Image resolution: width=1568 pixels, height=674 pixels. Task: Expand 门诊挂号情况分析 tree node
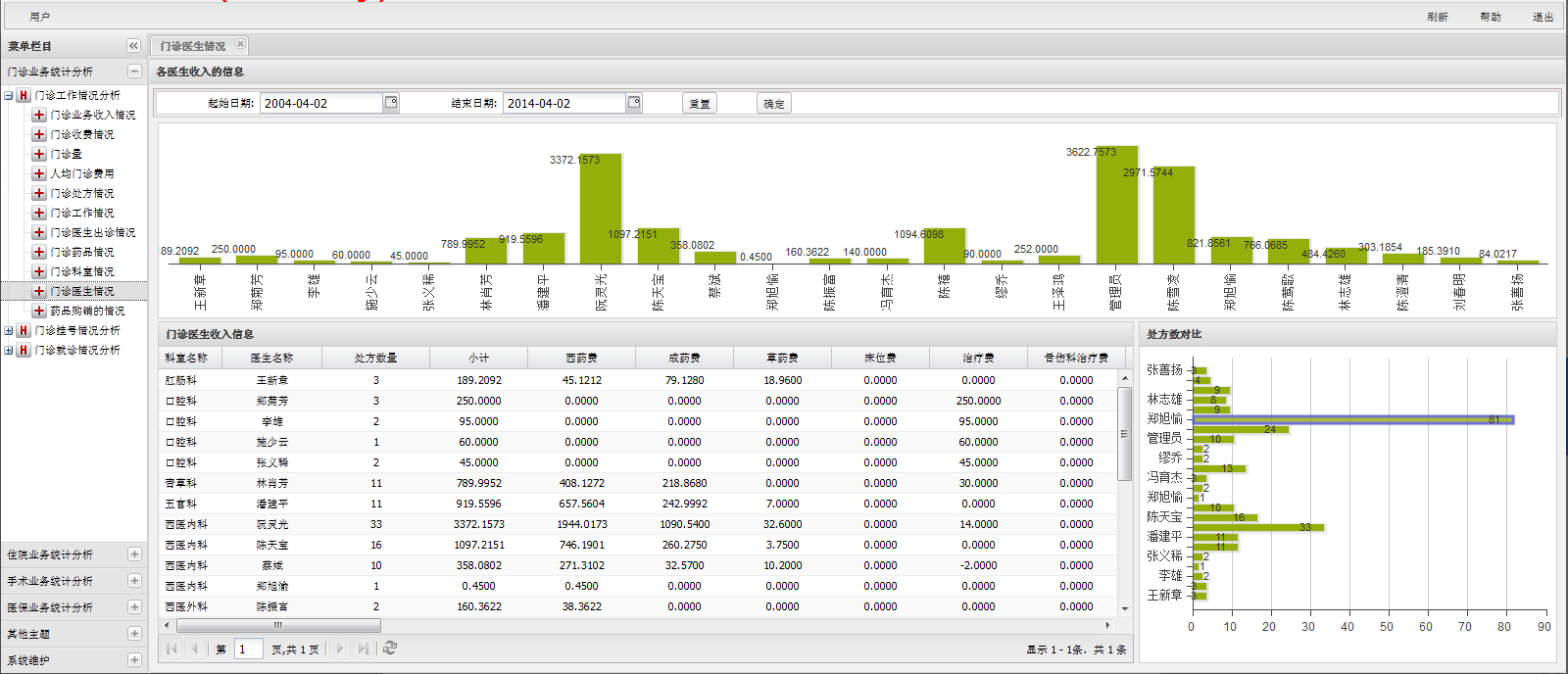point(9,330)
